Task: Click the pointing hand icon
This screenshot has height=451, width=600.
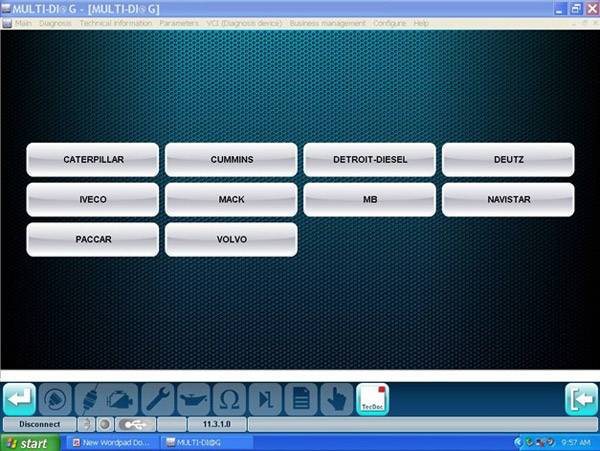Action: (335, 398)
